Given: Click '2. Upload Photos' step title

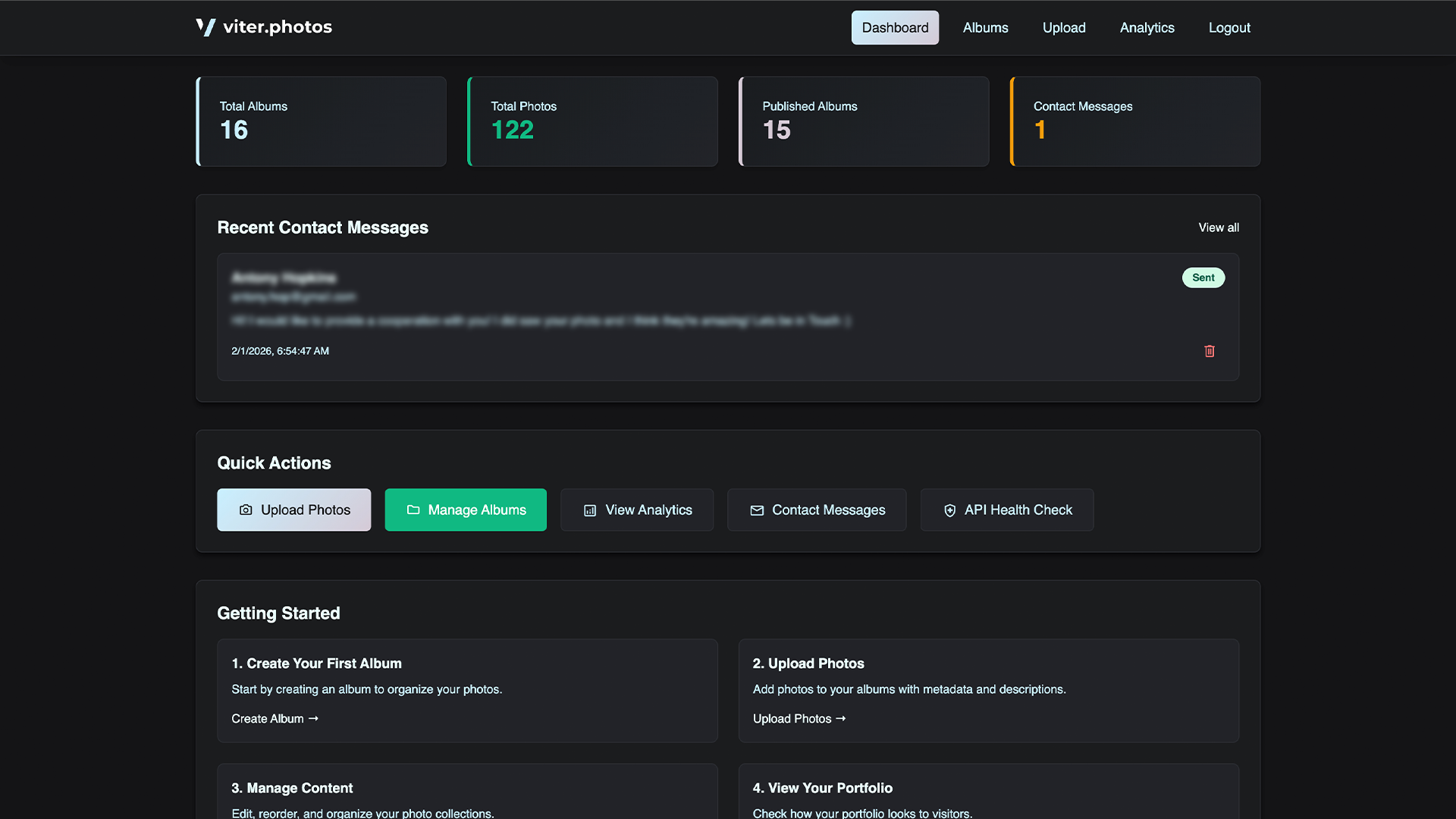Looking at the screenshot, I should click(808, 664).
